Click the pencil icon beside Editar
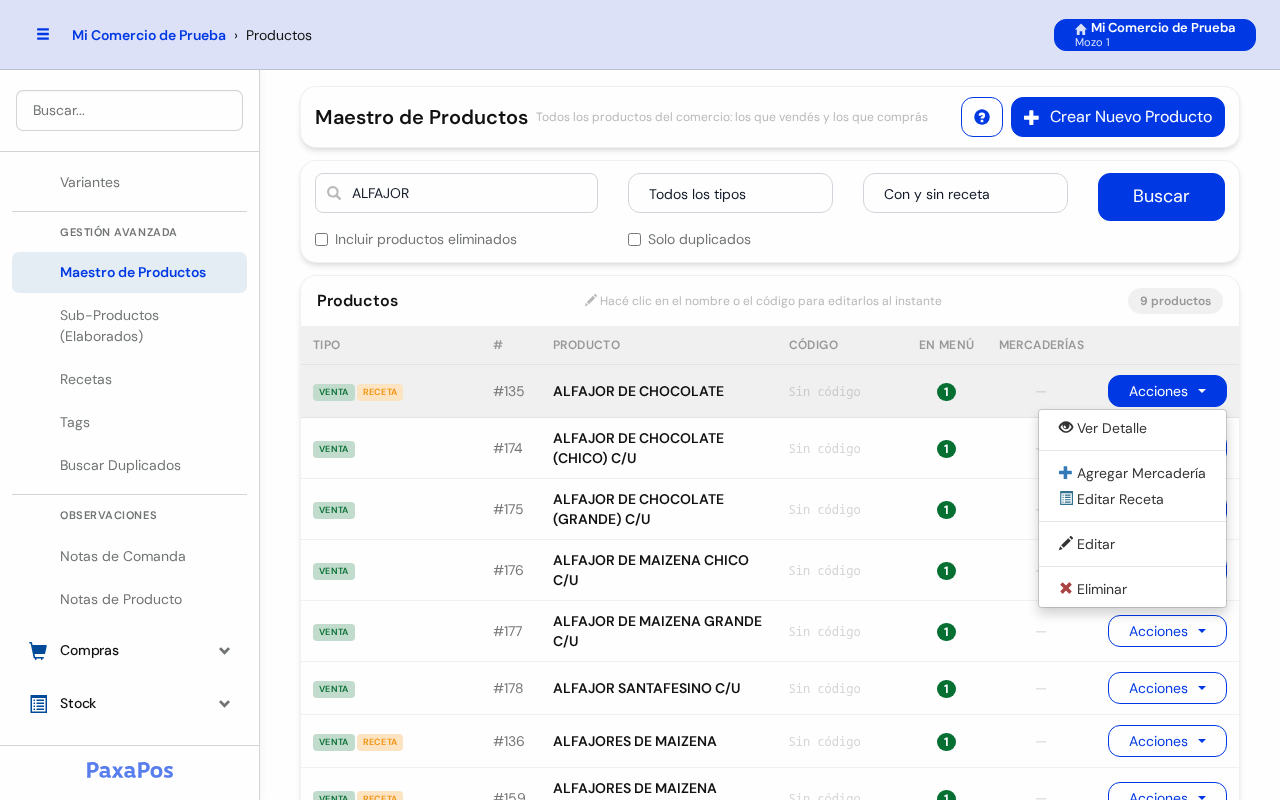1280x800 pixels. (x=1066, y=543)
